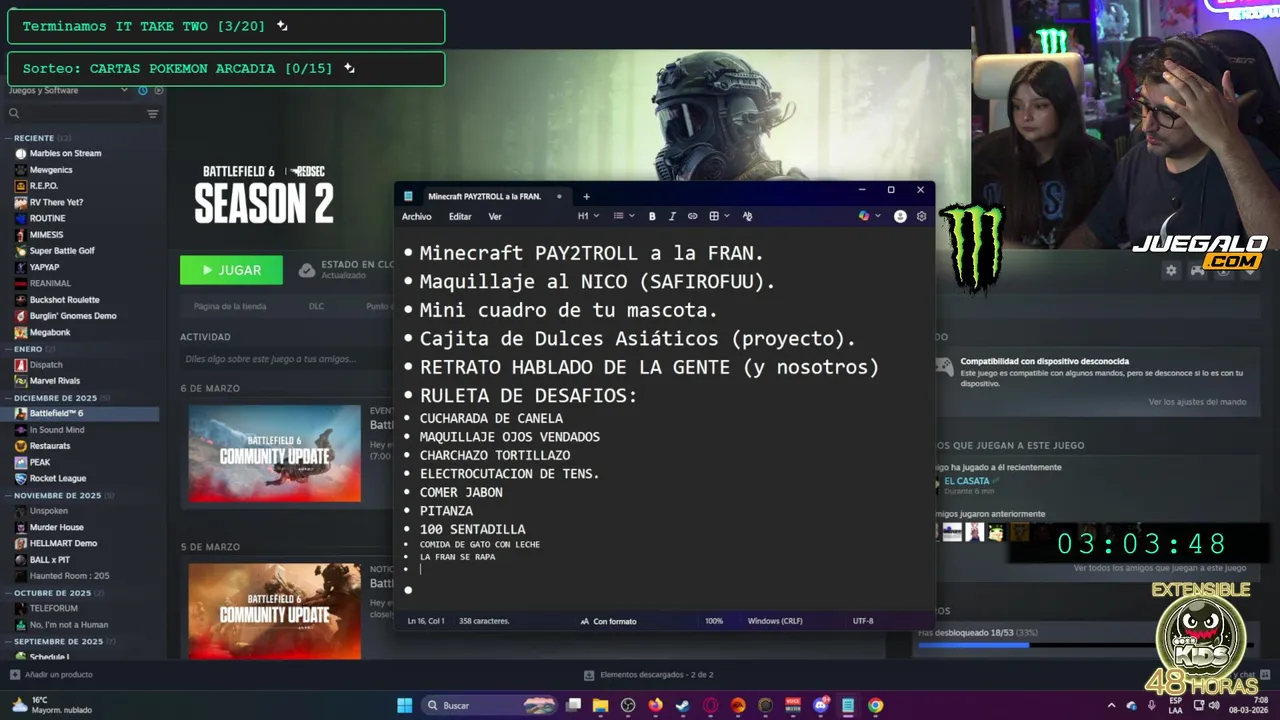This screenshot has width=1280, height=720.
Task: Open DLC tab on Battlefield page
Action: [316, 306]
